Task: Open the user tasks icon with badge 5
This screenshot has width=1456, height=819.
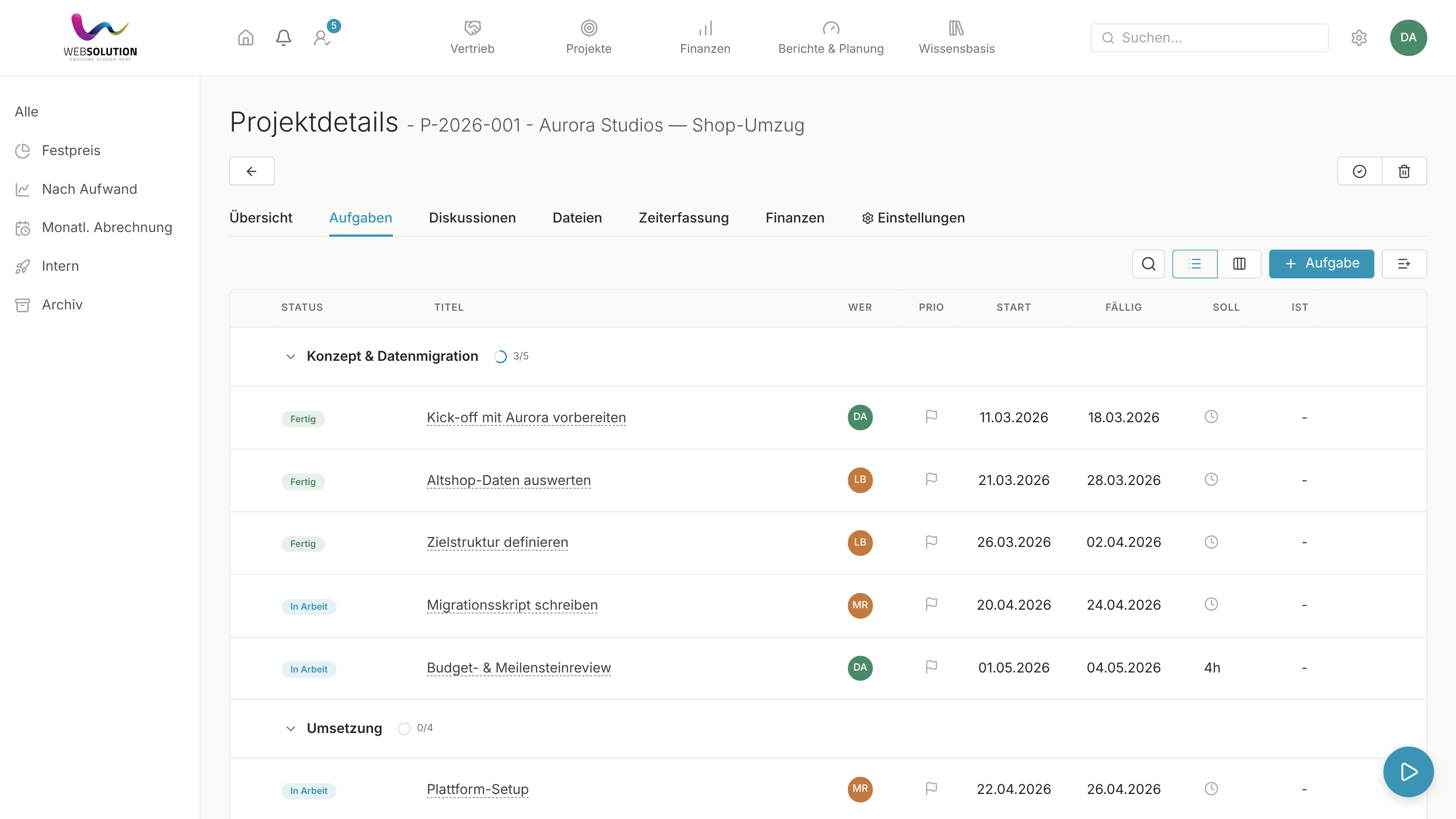Action: coord(322,38)
